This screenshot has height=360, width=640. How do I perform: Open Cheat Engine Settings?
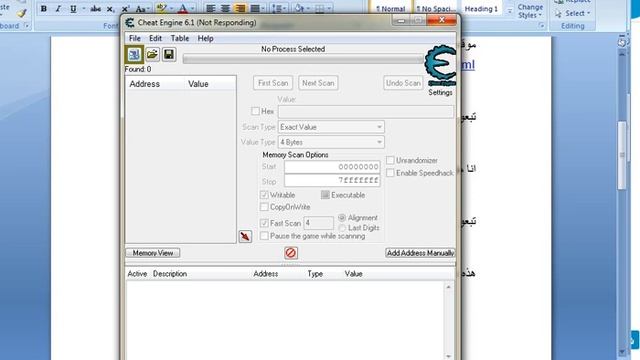[x=440, y=93]
